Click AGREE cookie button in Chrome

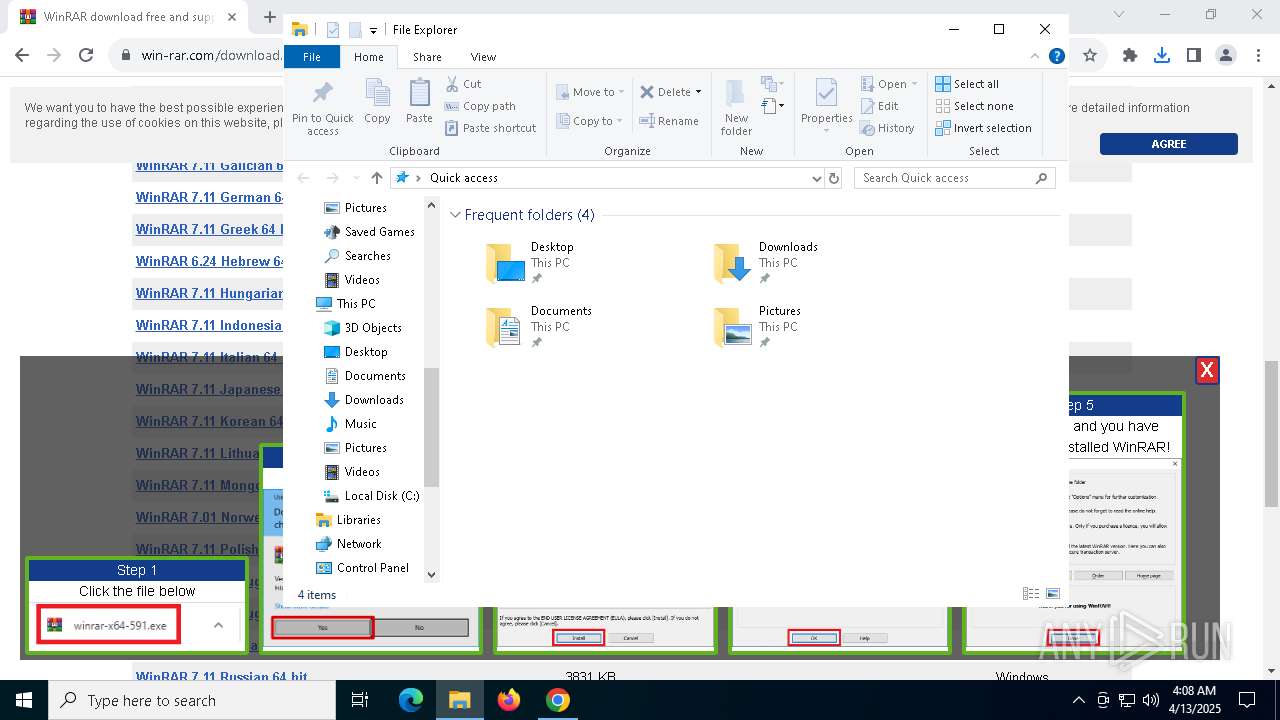[1168, 144]
